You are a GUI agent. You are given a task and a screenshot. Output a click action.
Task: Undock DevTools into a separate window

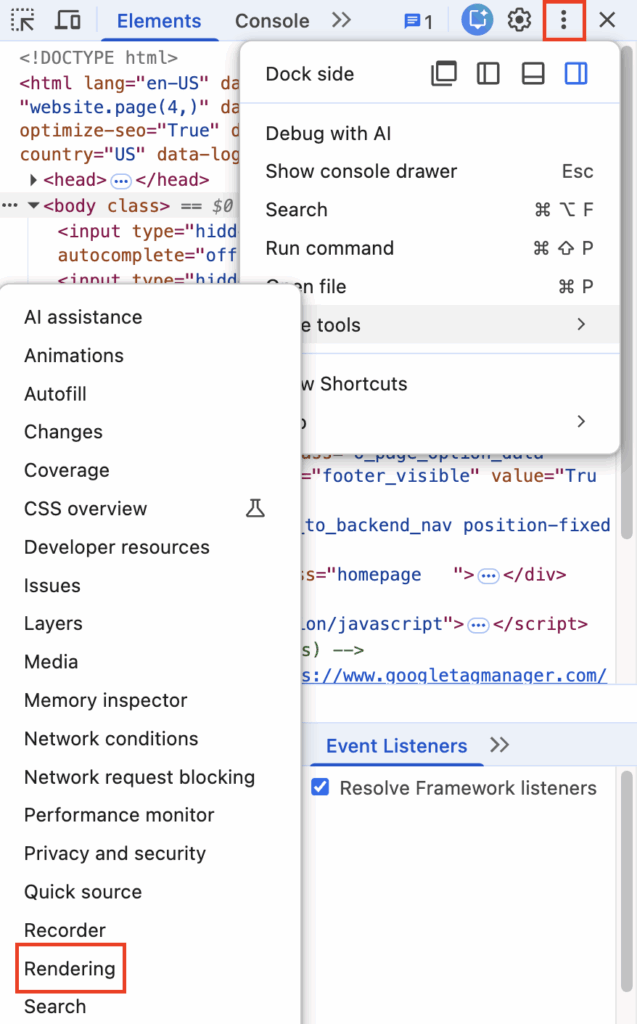[x=443, y=73]
